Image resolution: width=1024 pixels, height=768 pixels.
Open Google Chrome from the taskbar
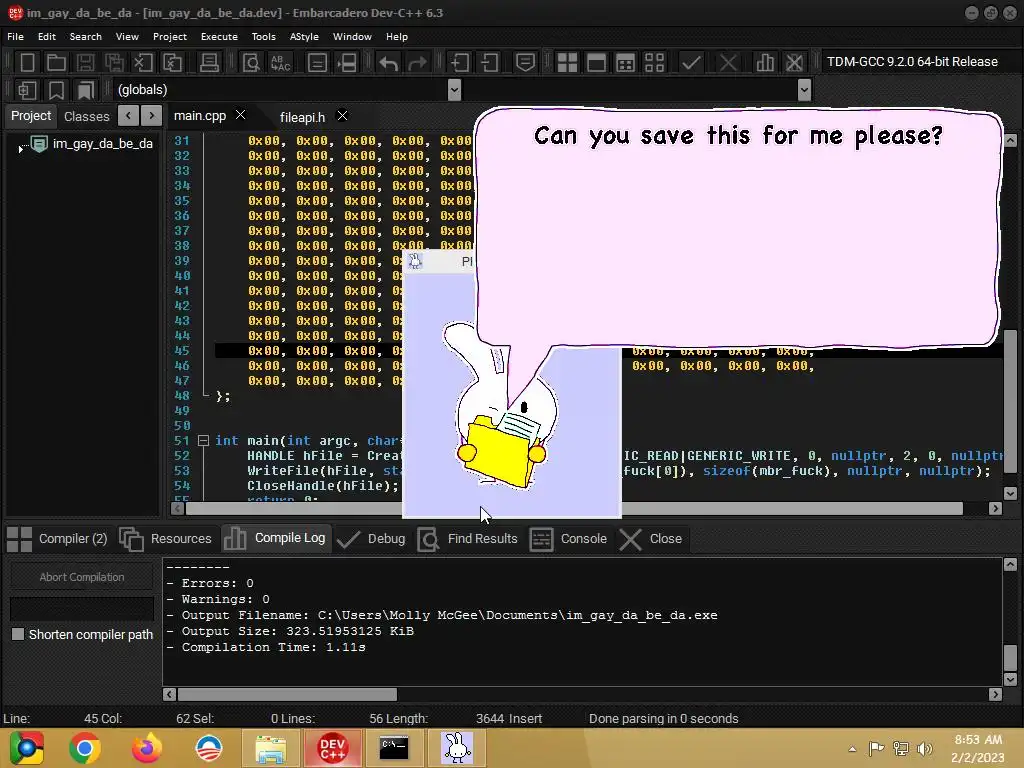click(85, 748)
